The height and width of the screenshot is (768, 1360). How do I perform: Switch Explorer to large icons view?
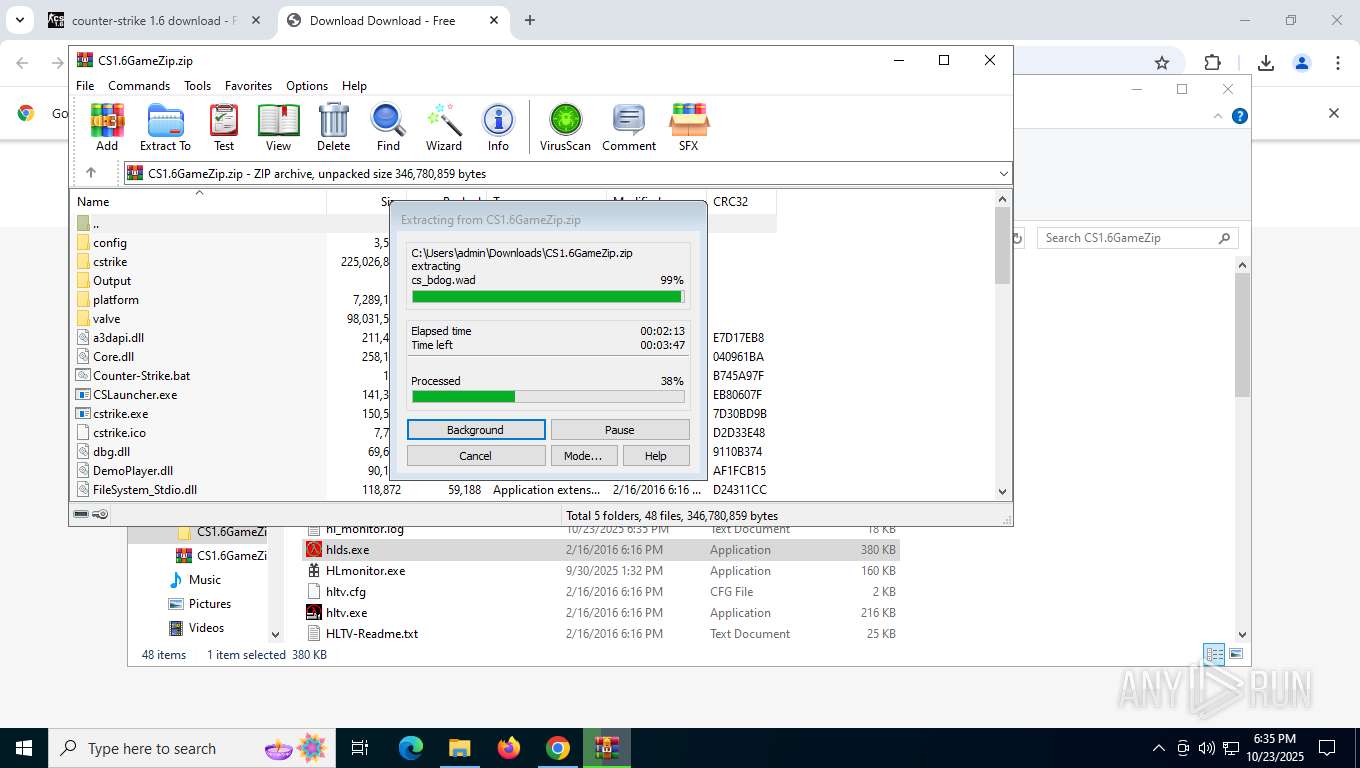(1236, 654)
